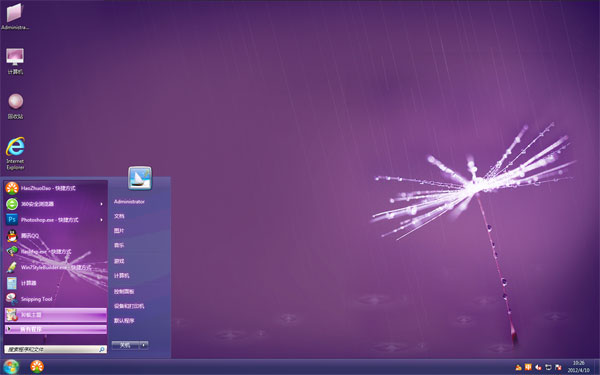The width and height of the screenshot is (600, 375).
Task: Click the 关机 shut down button
Action: pos(126,345)
